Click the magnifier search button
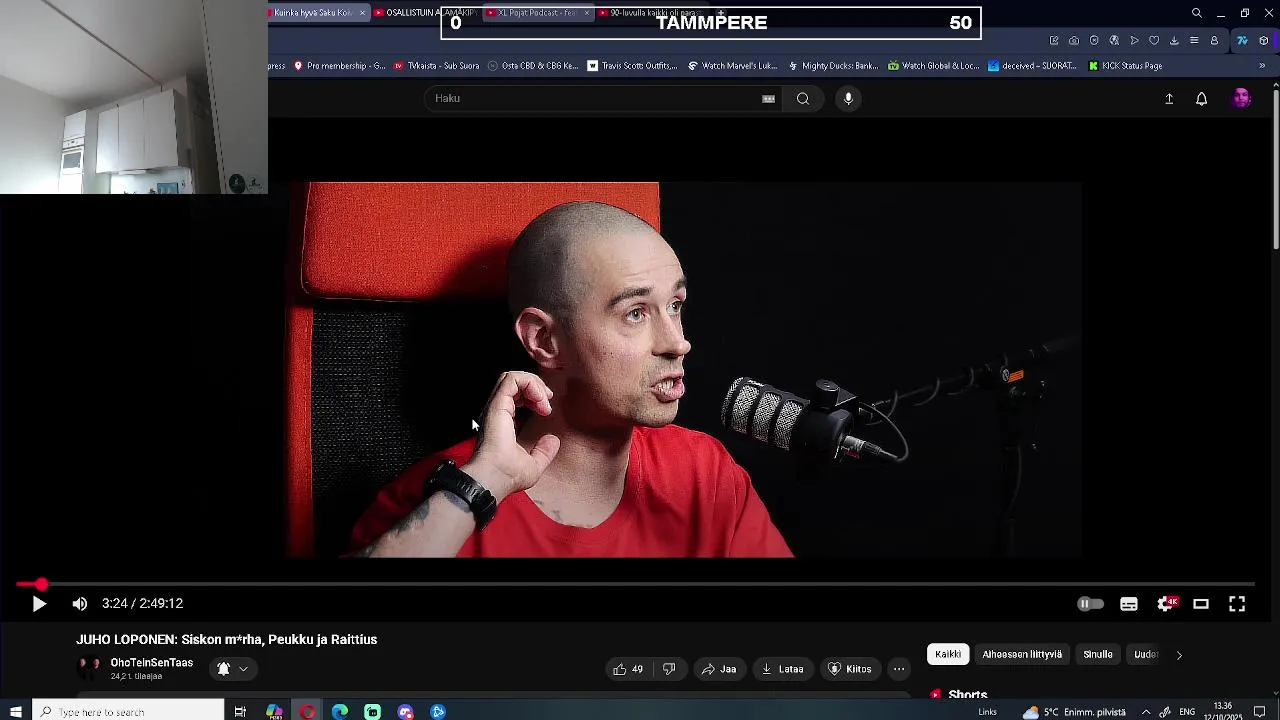The width and height of the screenshot is (1280, 720). coord(803,99)
